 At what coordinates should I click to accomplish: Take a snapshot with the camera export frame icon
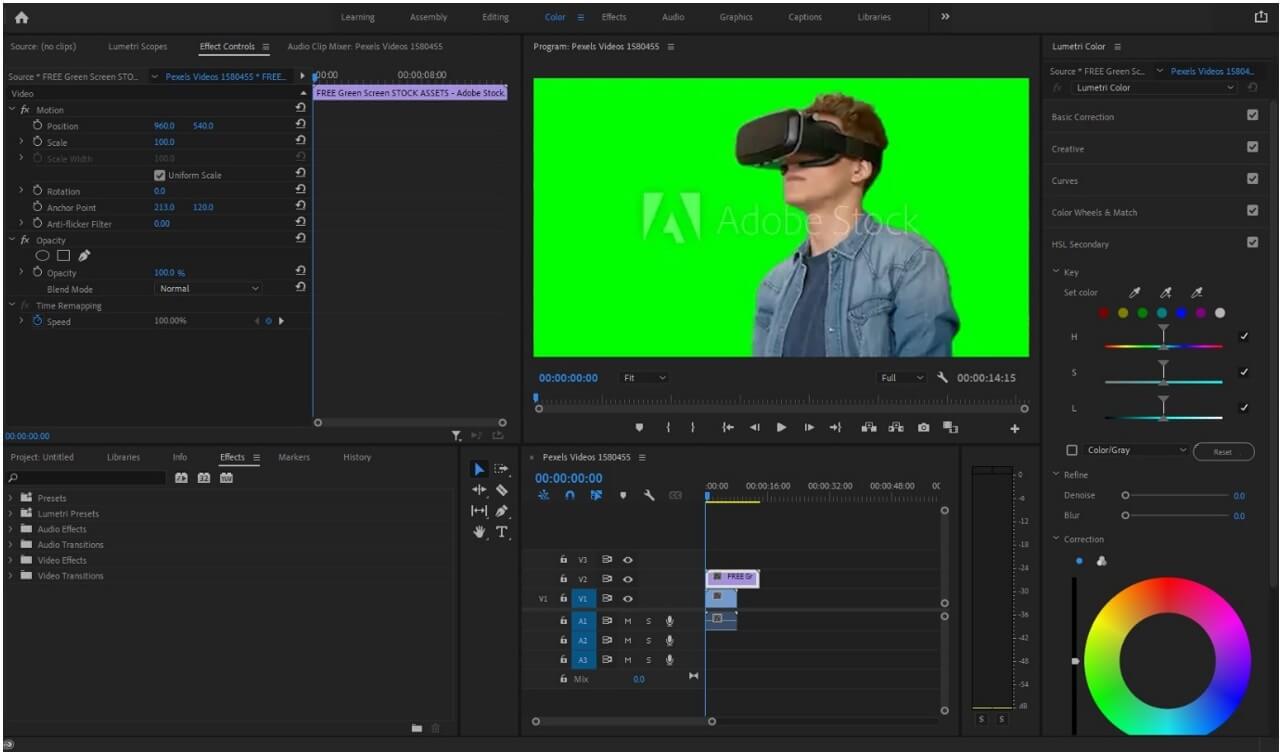(923, 427)
